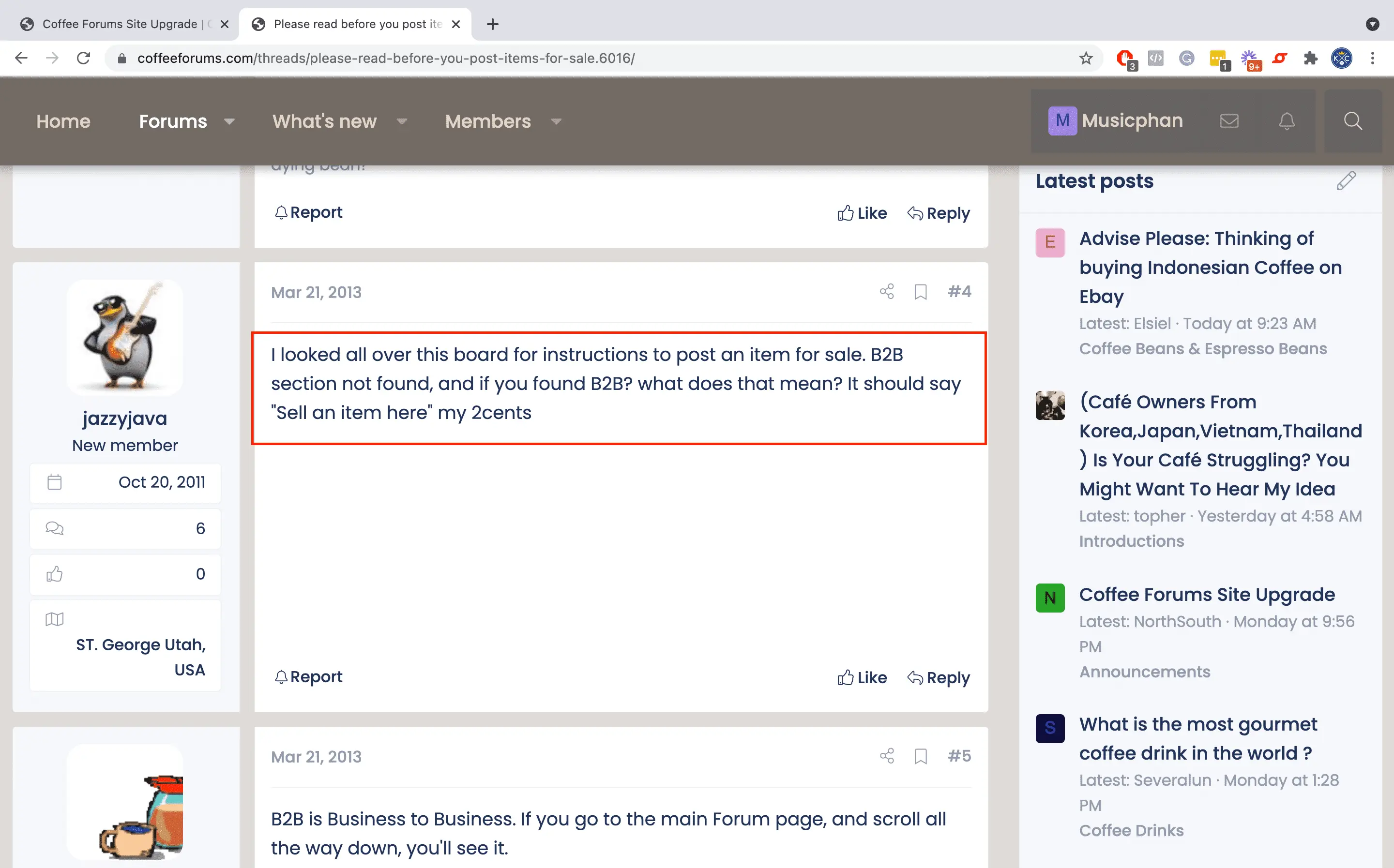Go to the Home menu item

63,121
